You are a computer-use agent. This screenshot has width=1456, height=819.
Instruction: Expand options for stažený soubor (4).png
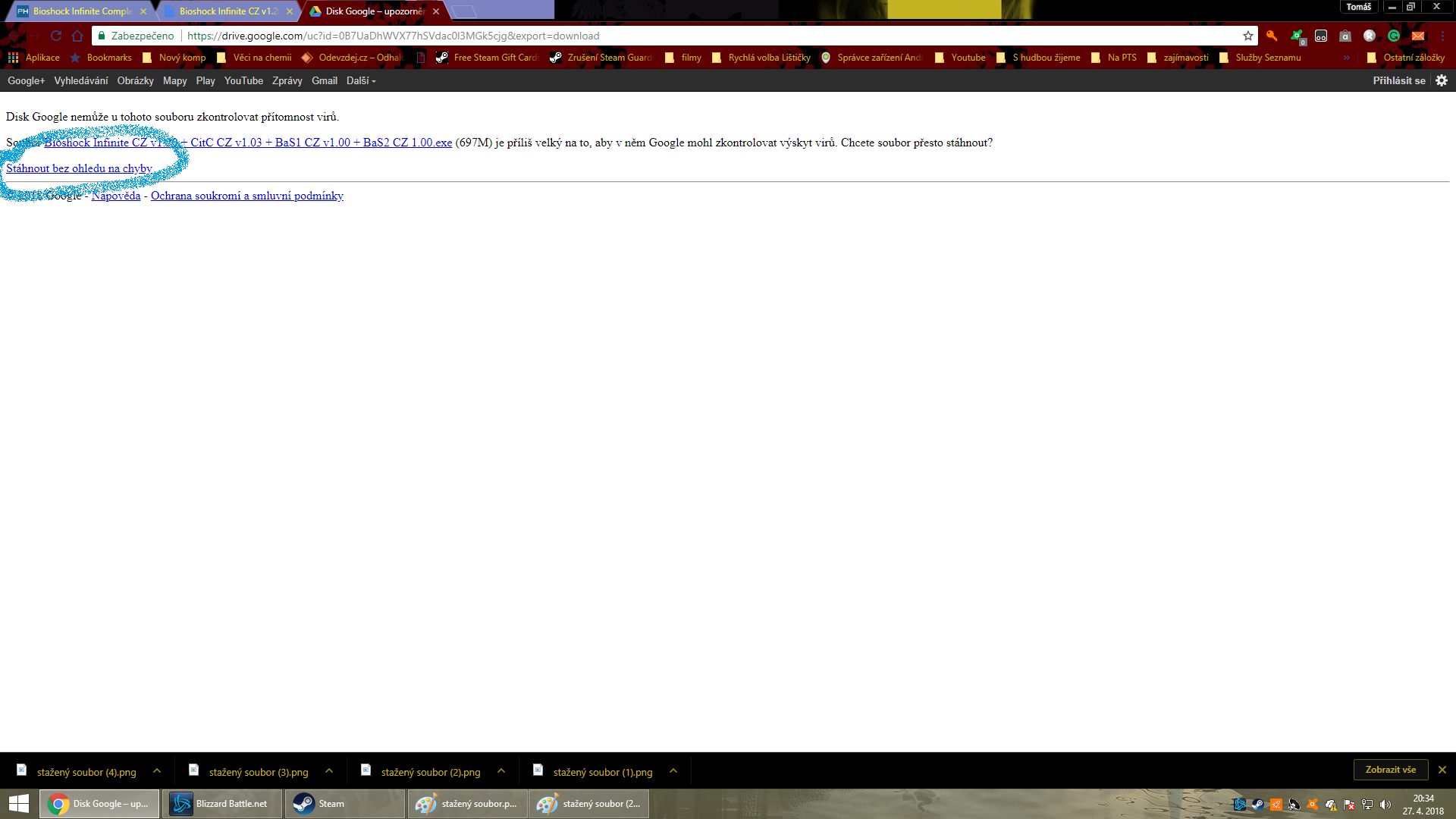coord(157,771)
